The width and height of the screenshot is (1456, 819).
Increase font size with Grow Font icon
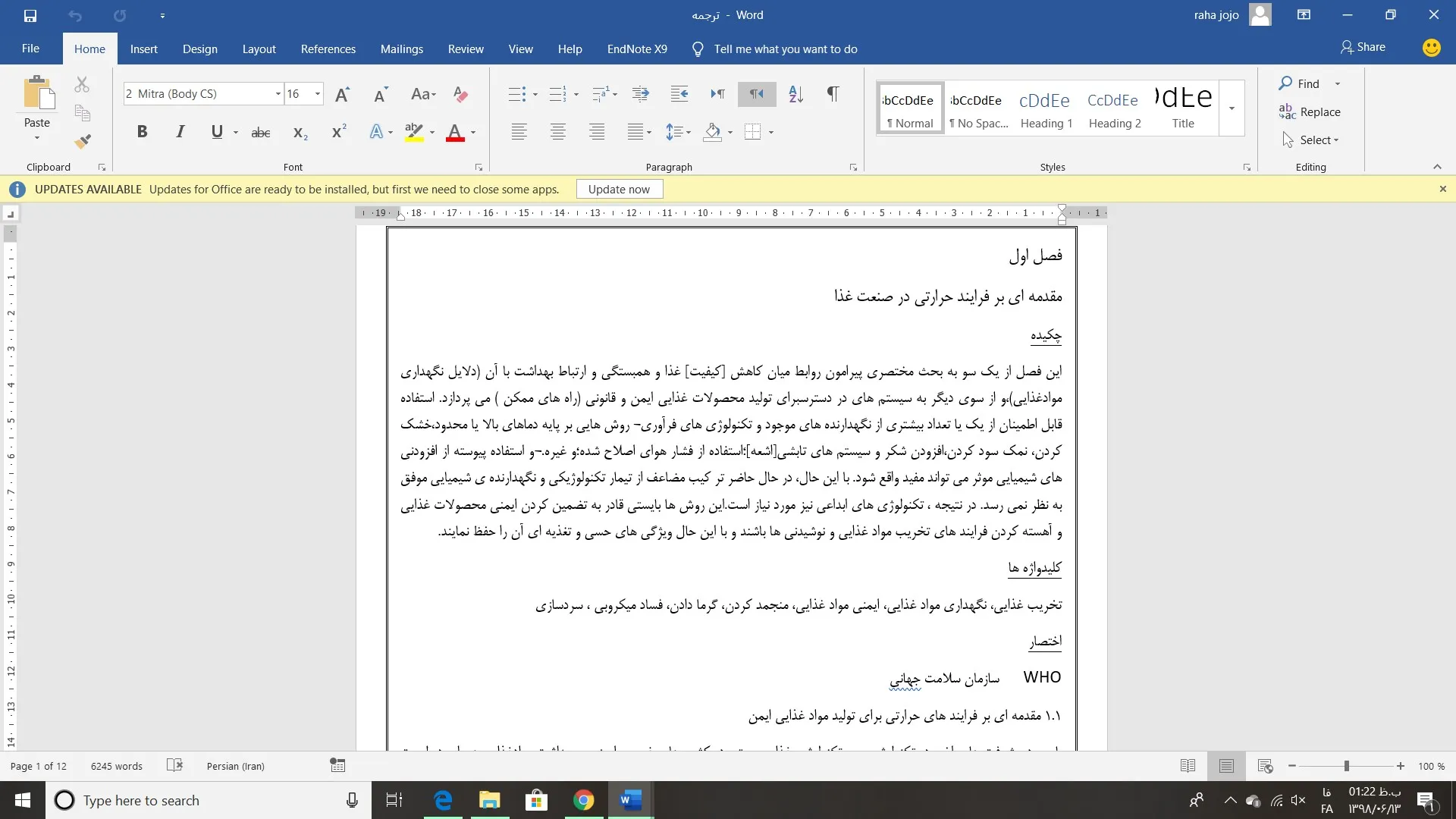[x=343, y=94]
